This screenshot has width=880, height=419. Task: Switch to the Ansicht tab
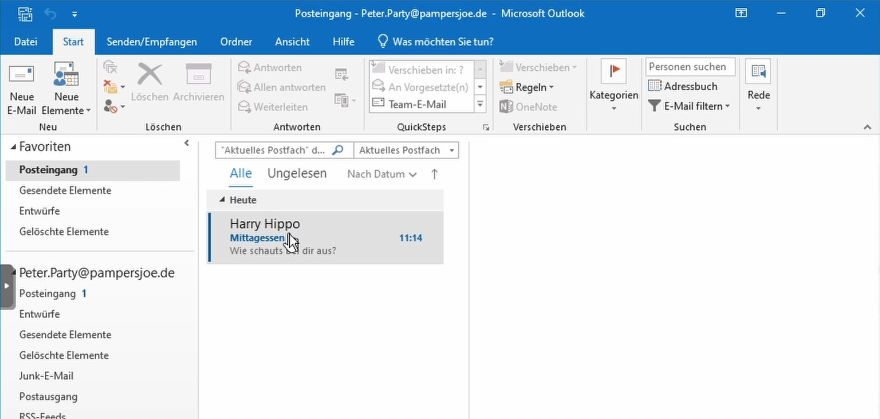(x=292, y=42)
